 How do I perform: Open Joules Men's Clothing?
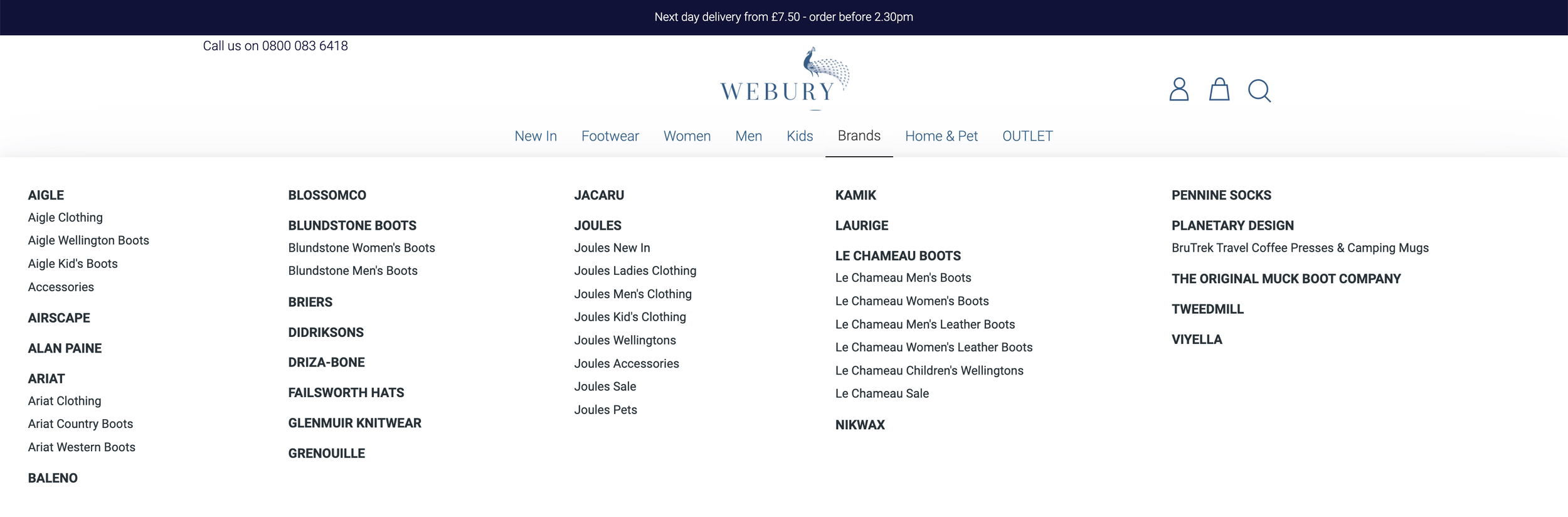point(633,294)
